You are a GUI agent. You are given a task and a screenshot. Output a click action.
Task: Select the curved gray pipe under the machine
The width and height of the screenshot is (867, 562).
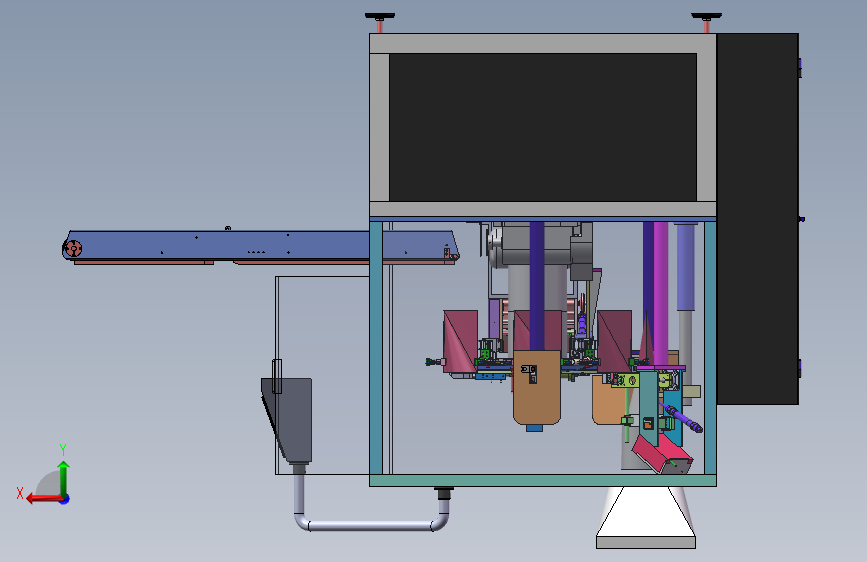[373, 508]
